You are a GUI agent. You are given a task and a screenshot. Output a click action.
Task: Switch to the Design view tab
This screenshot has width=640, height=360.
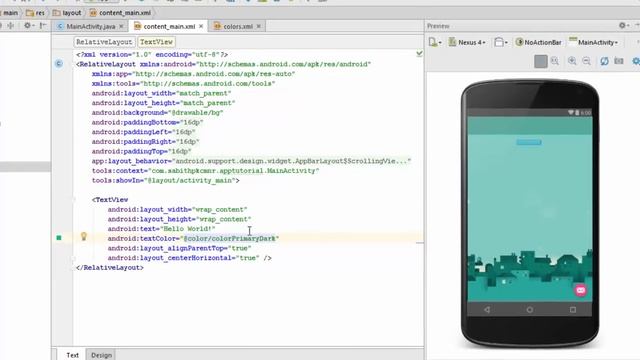[101, 355]
